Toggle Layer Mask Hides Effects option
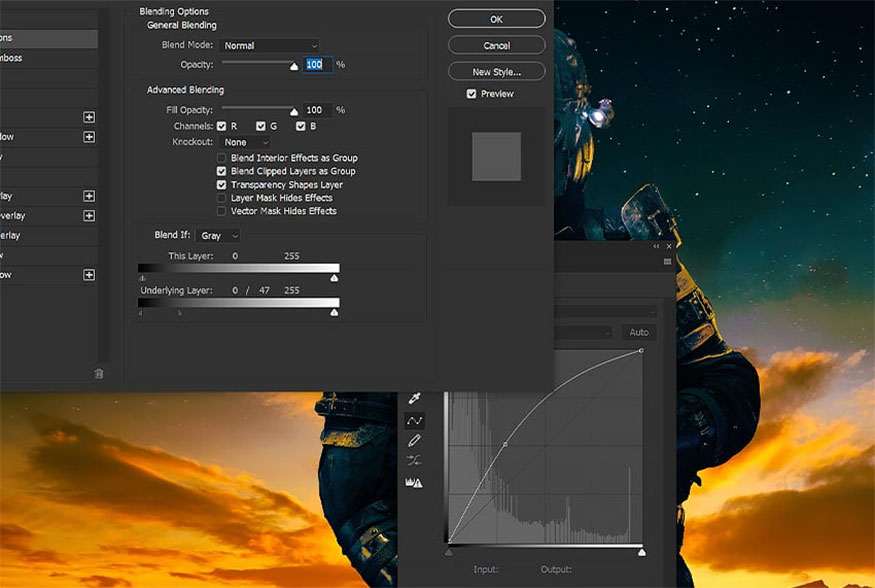The width and height of the screenshot is (875, 588). click(222, 198)
